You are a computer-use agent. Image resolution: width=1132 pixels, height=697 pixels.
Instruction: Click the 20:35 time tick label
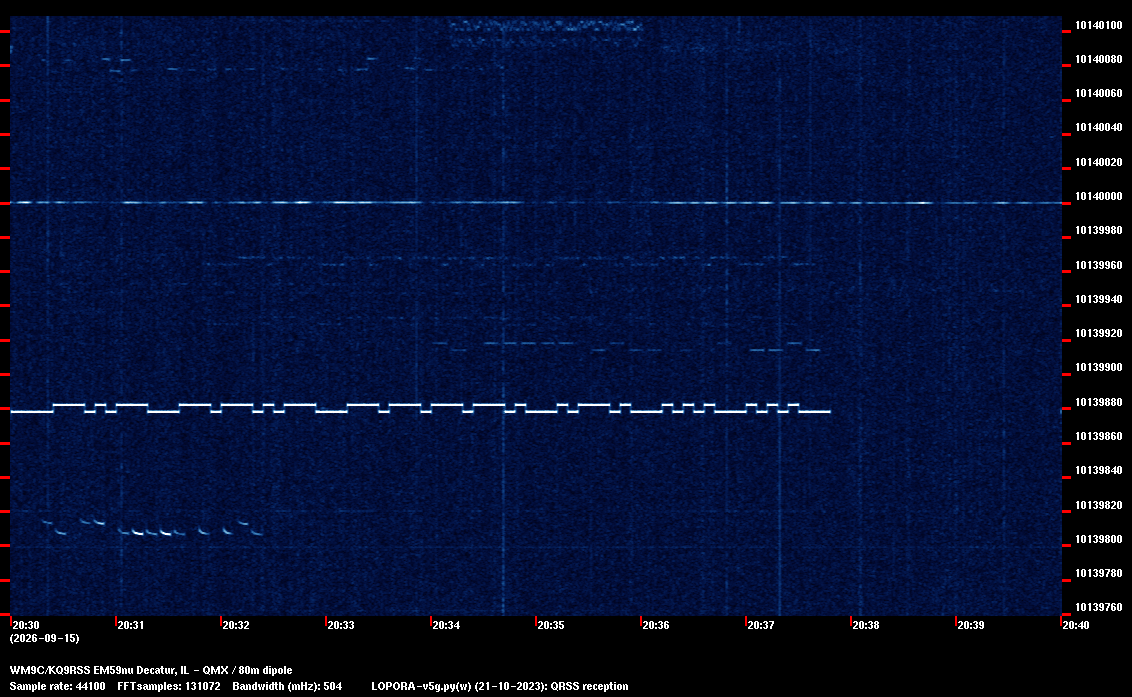click(550, 625)
